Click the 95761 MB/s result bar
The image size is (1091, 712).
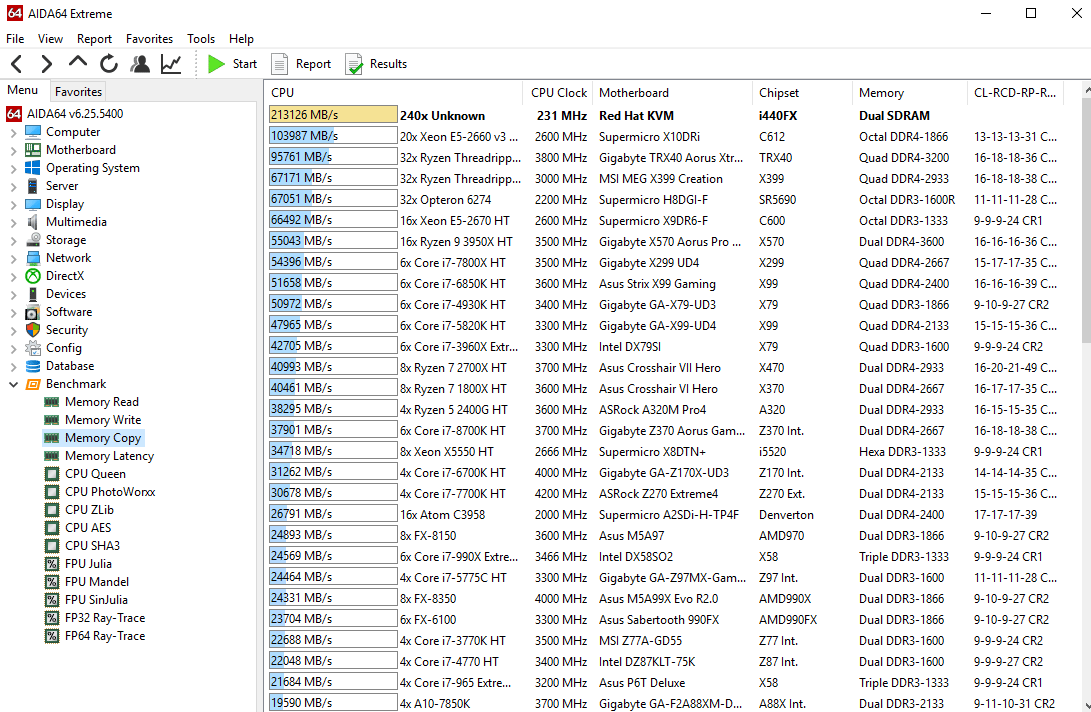pyautogui.click(x=333, y=157)
